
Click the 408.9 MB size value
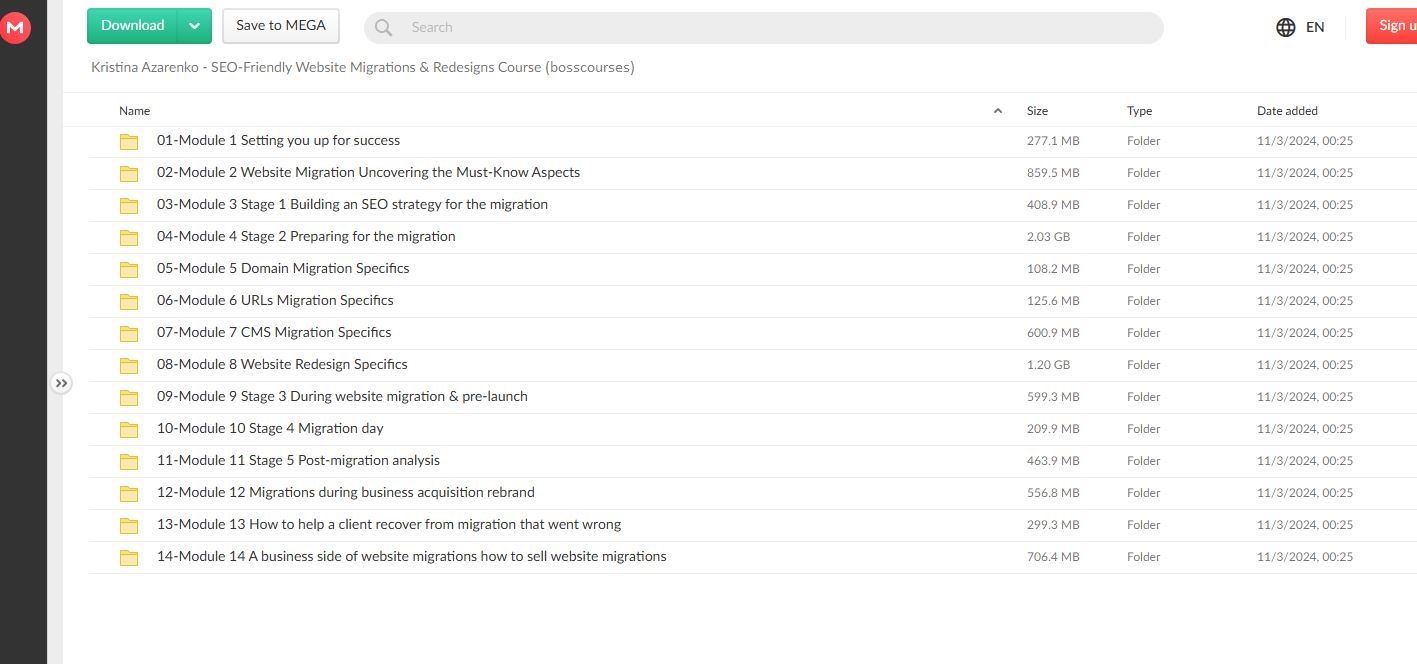pyautogui.click(x=1053, y=205)
